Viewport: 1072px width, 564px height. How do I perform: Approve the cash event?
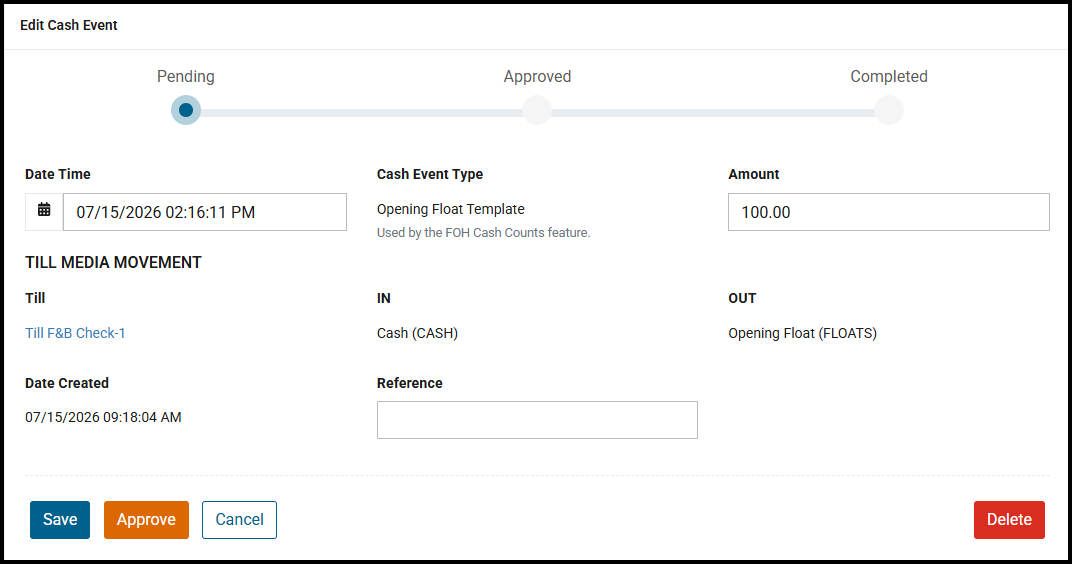click(x=146, y=520)
